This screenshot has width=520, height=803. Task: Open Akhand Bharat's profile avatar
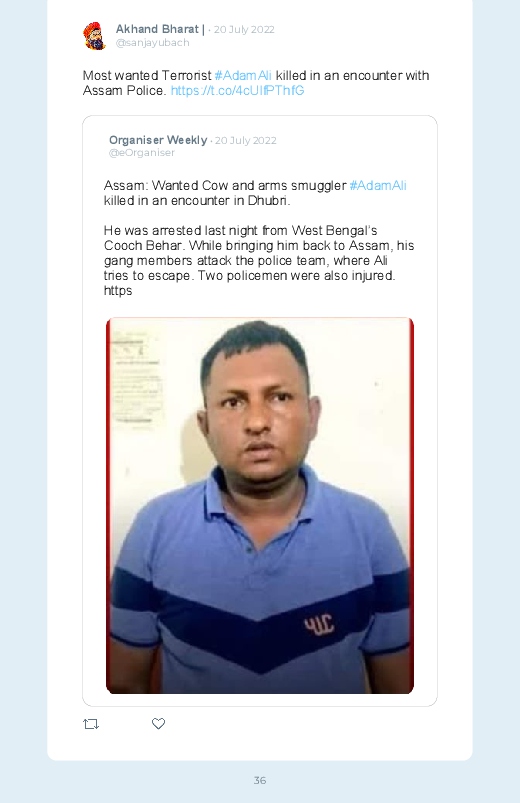[94, 36]
